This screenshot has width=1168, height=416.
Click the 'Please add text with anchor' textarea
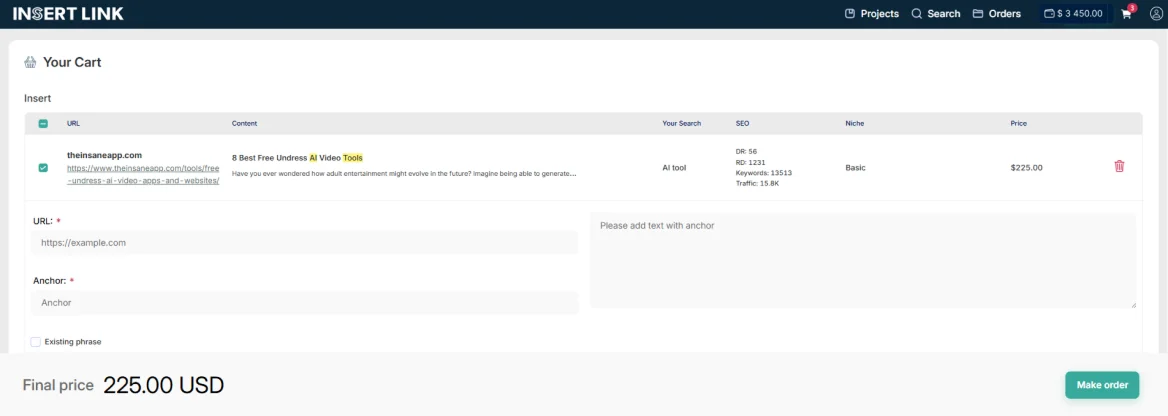(862, 260)
